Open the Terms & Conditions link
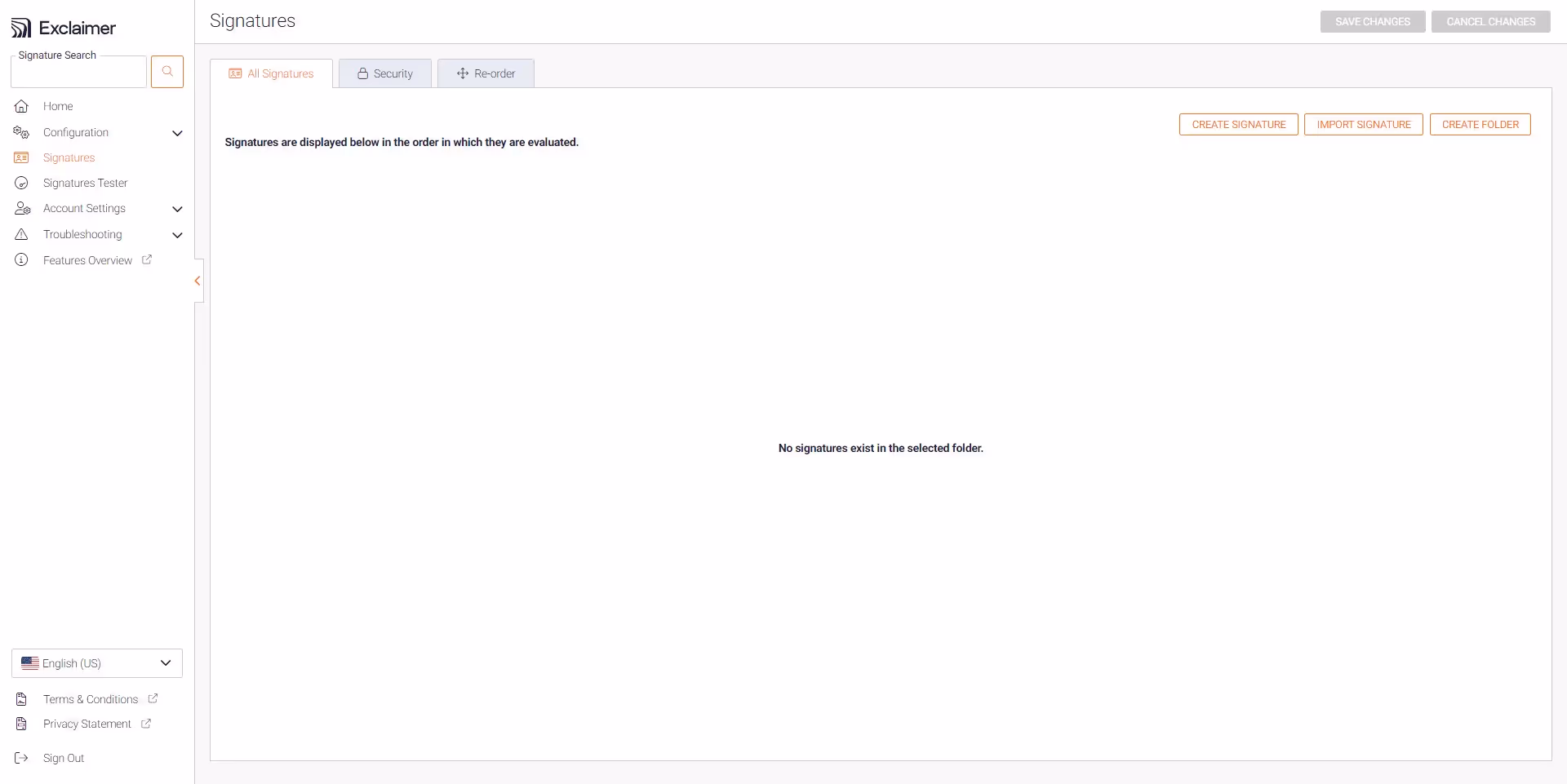 coord(91,699)
